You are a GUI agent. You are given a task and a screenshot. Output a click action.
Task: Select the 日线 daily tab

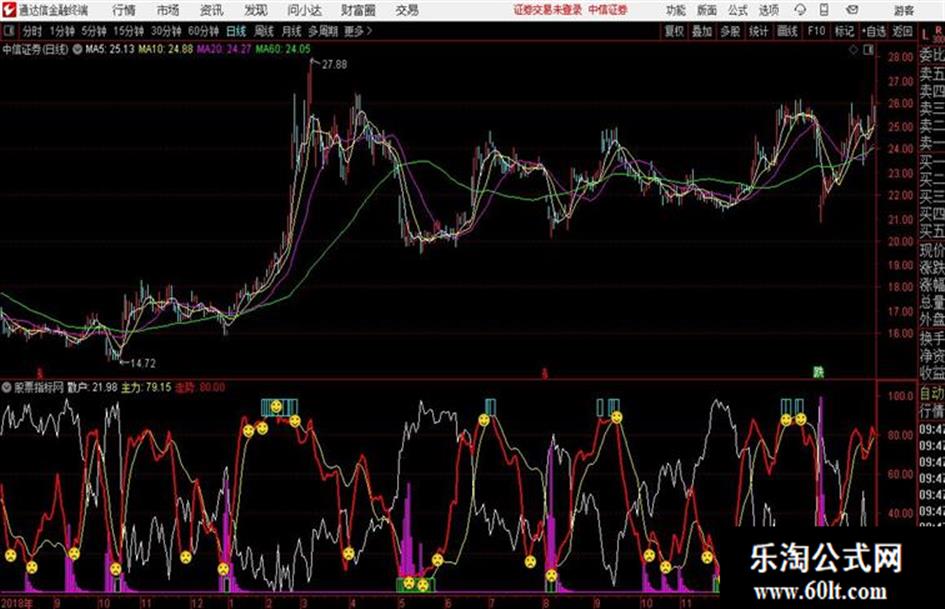[236, 31]
